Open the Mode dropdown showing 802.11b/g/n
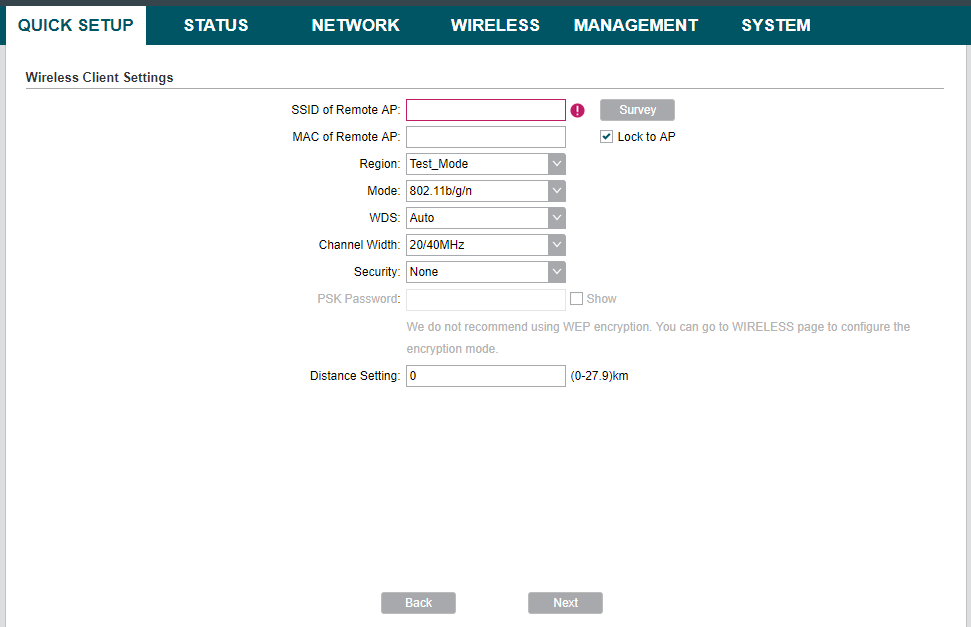 point(557,190)
